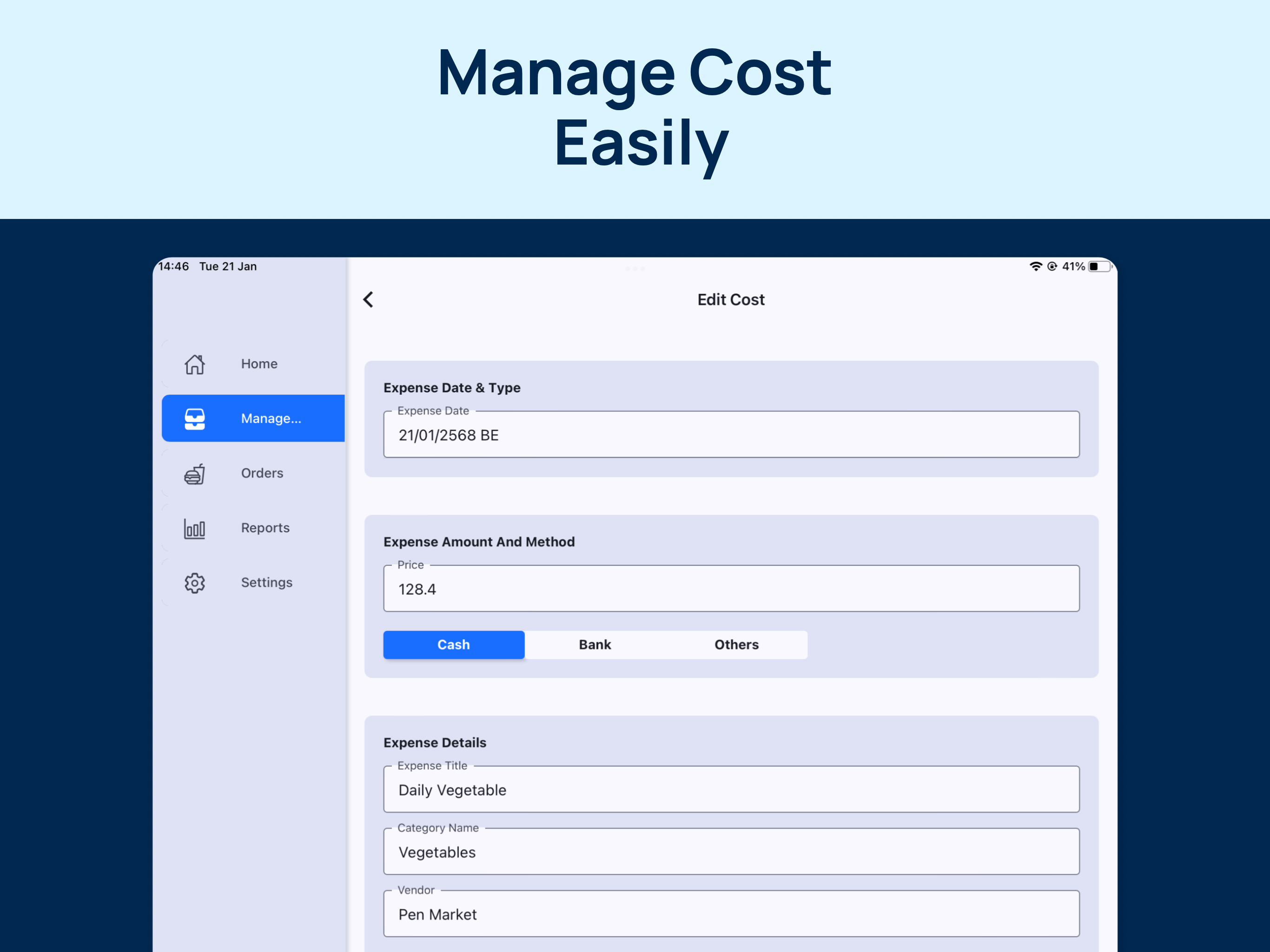1270x952 pixels.
Task: Open the Category Name field Vegetables
Action: 731,851
